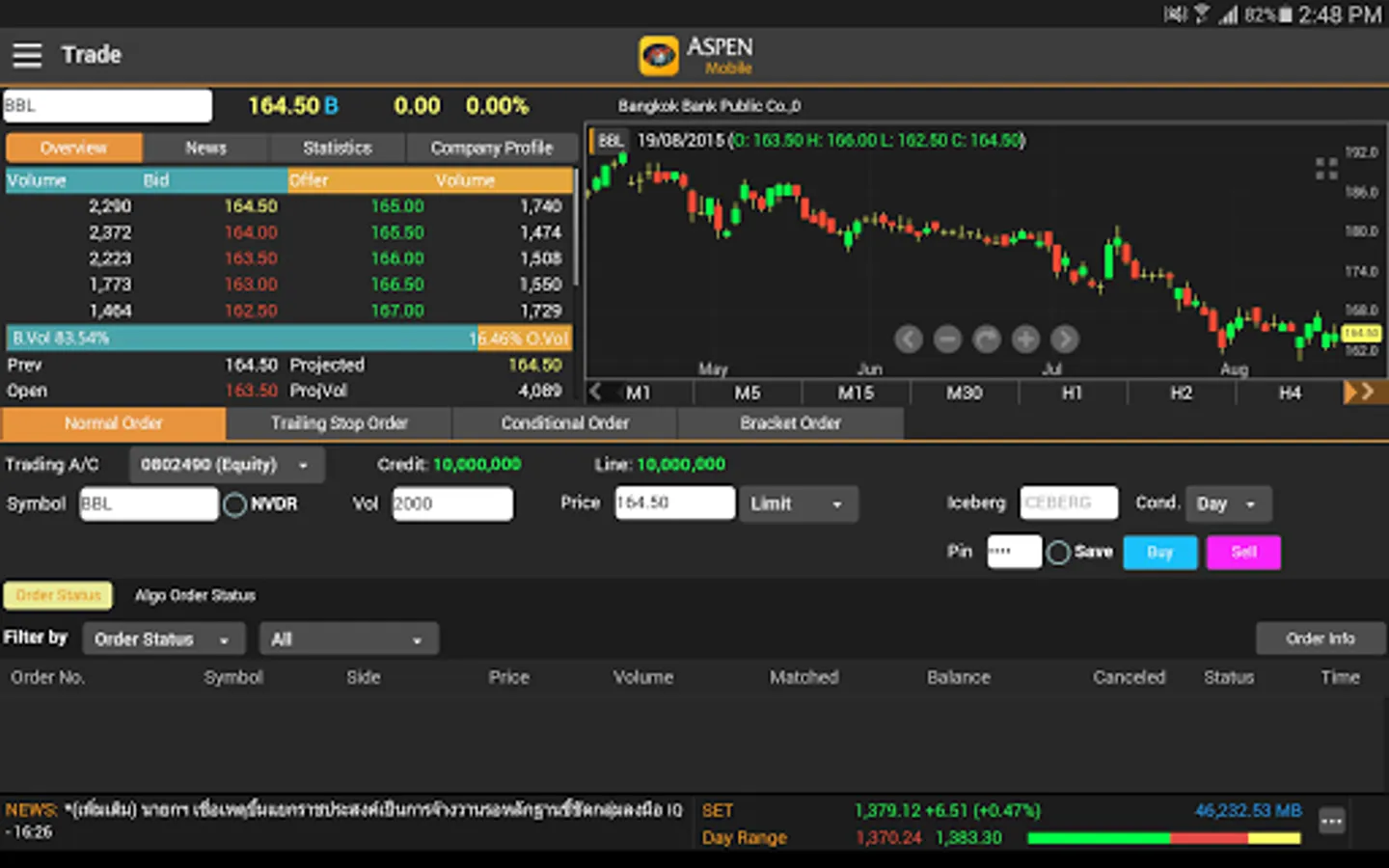Image resolution: width=1389 pixels, height=868 pixels.
Task: Open the Order Info button
Action: click(1321, 638)
